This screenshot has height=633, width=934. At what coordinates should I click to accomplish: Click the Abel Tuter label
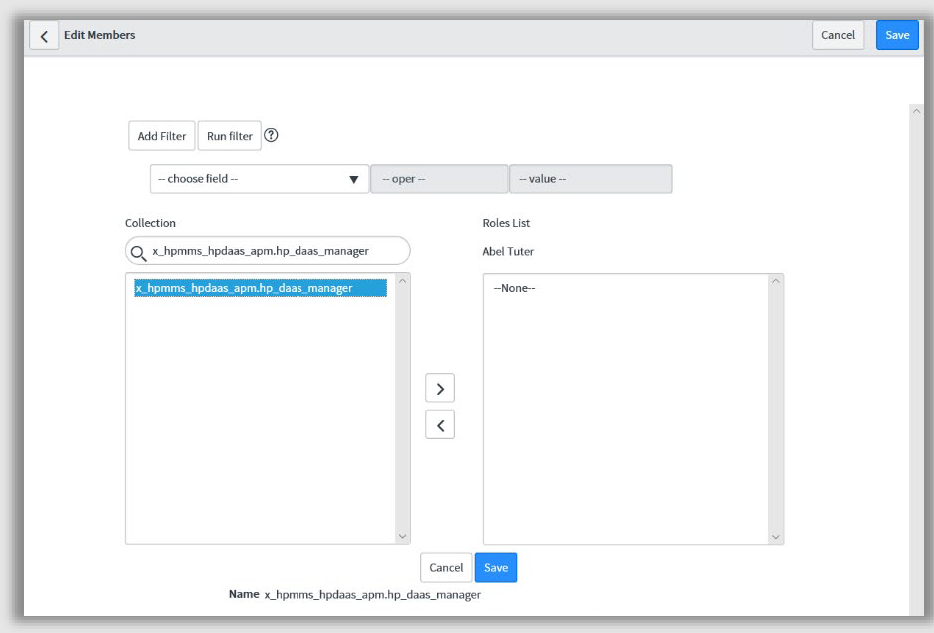[508, 251]
